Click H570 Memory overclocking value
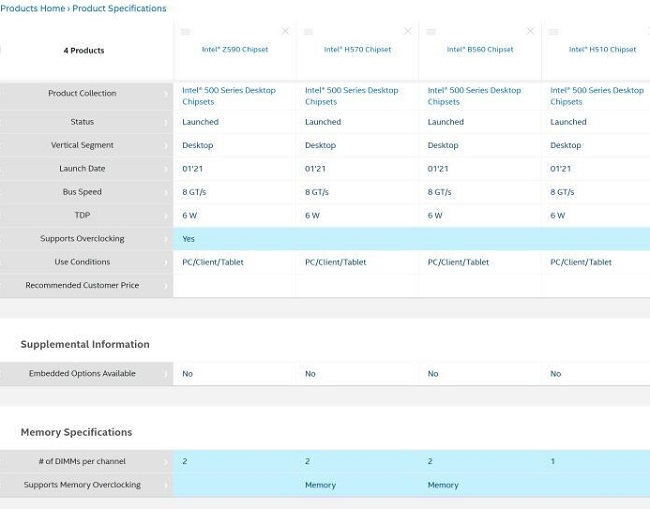Image resolution: width=650 pixels, height=509 pixels. [320, 485]
